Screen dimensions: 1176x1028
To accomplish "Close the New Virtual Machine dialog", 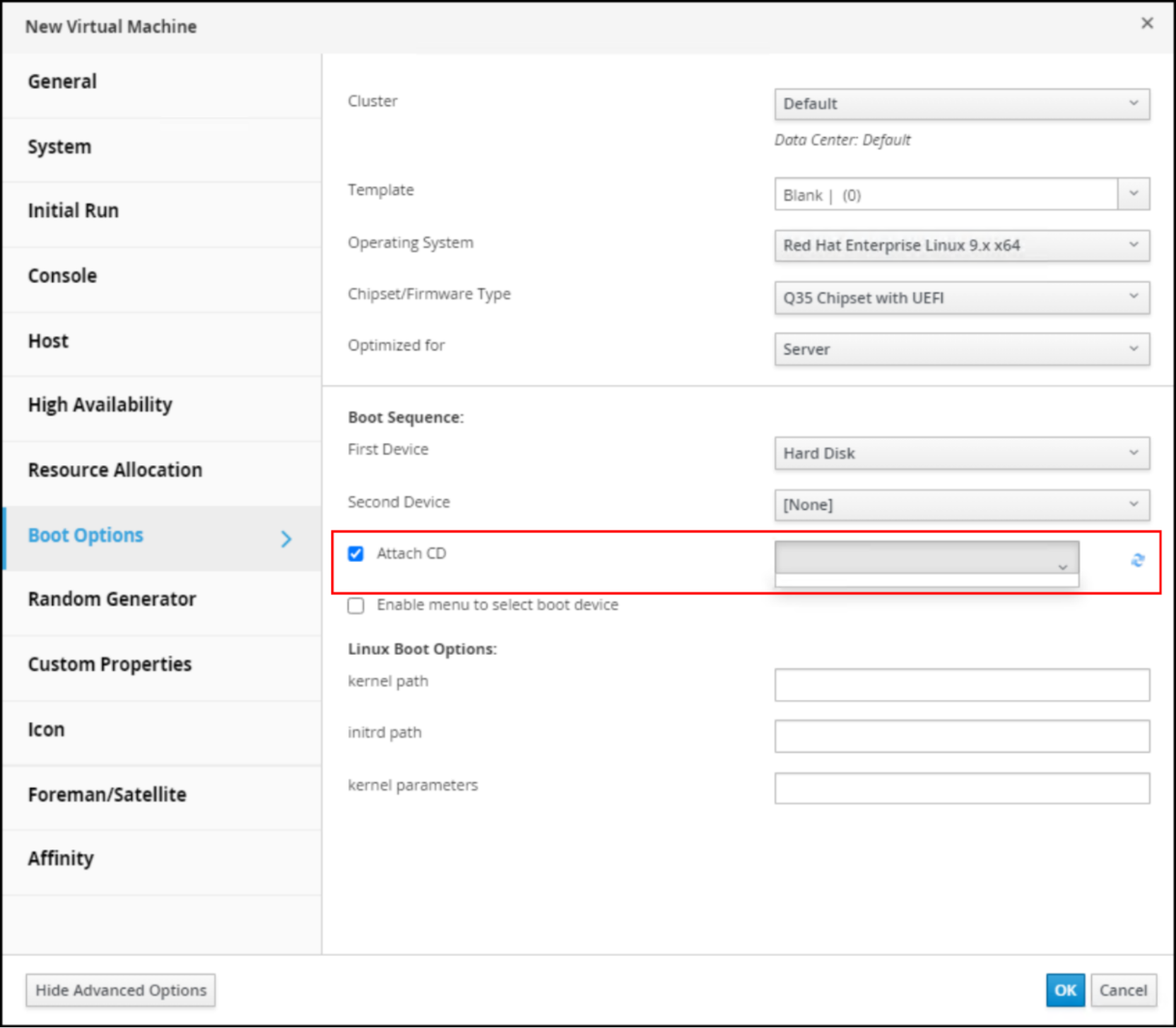I will [1147, 23].
